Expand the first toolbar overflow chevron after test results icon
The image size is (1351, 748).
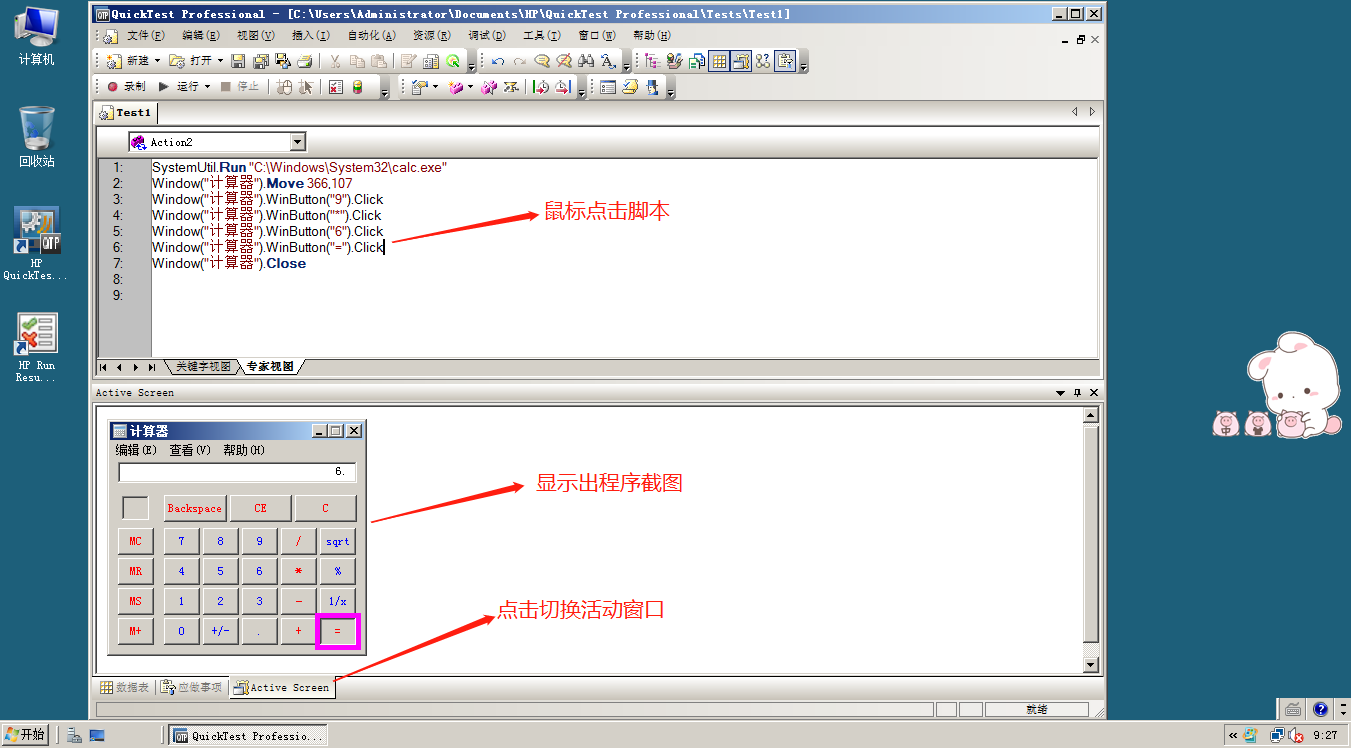pyautogui.click(x=471, y=65)
